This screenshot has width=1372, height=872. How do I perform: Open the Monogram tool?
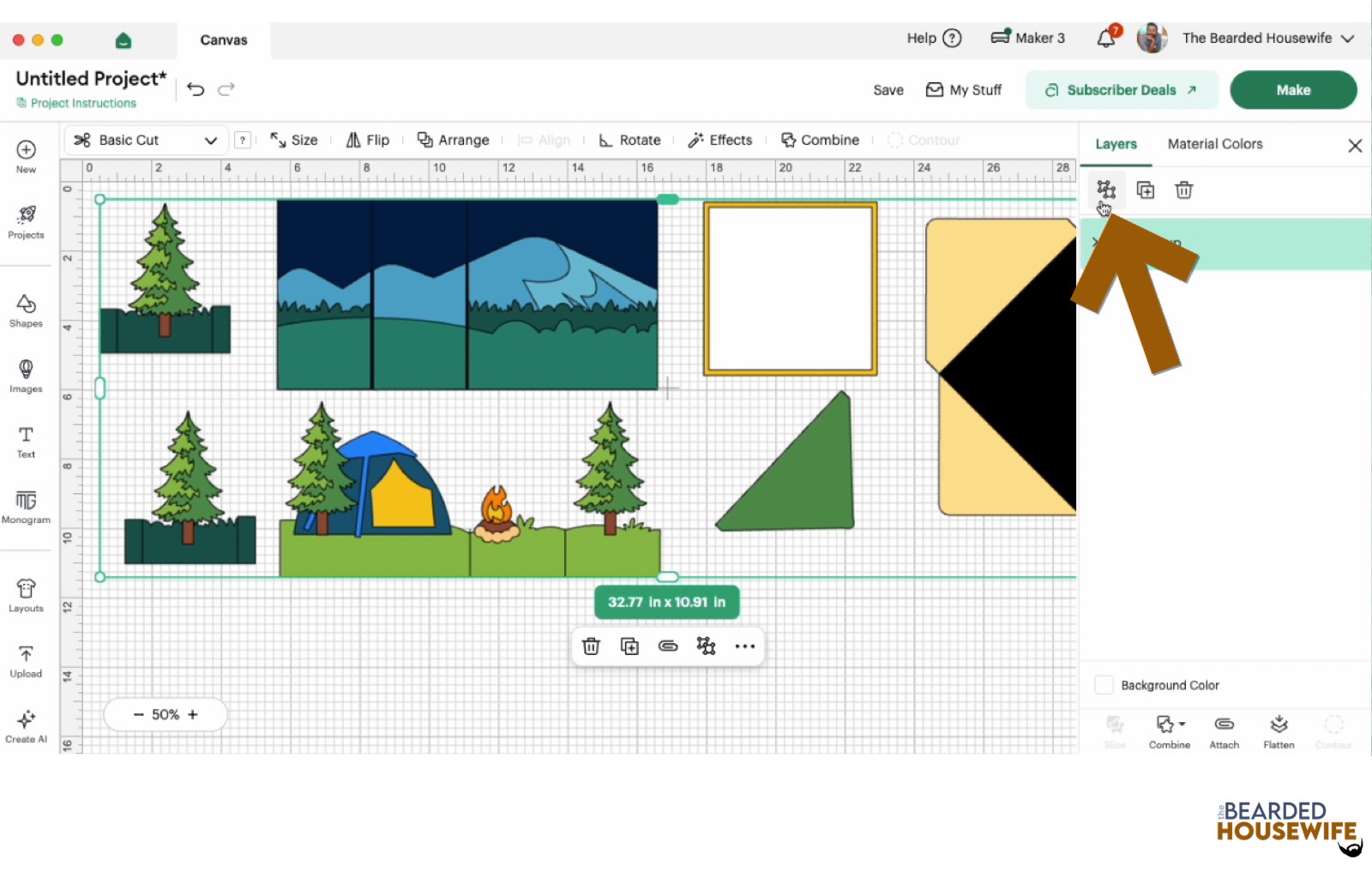26,507
